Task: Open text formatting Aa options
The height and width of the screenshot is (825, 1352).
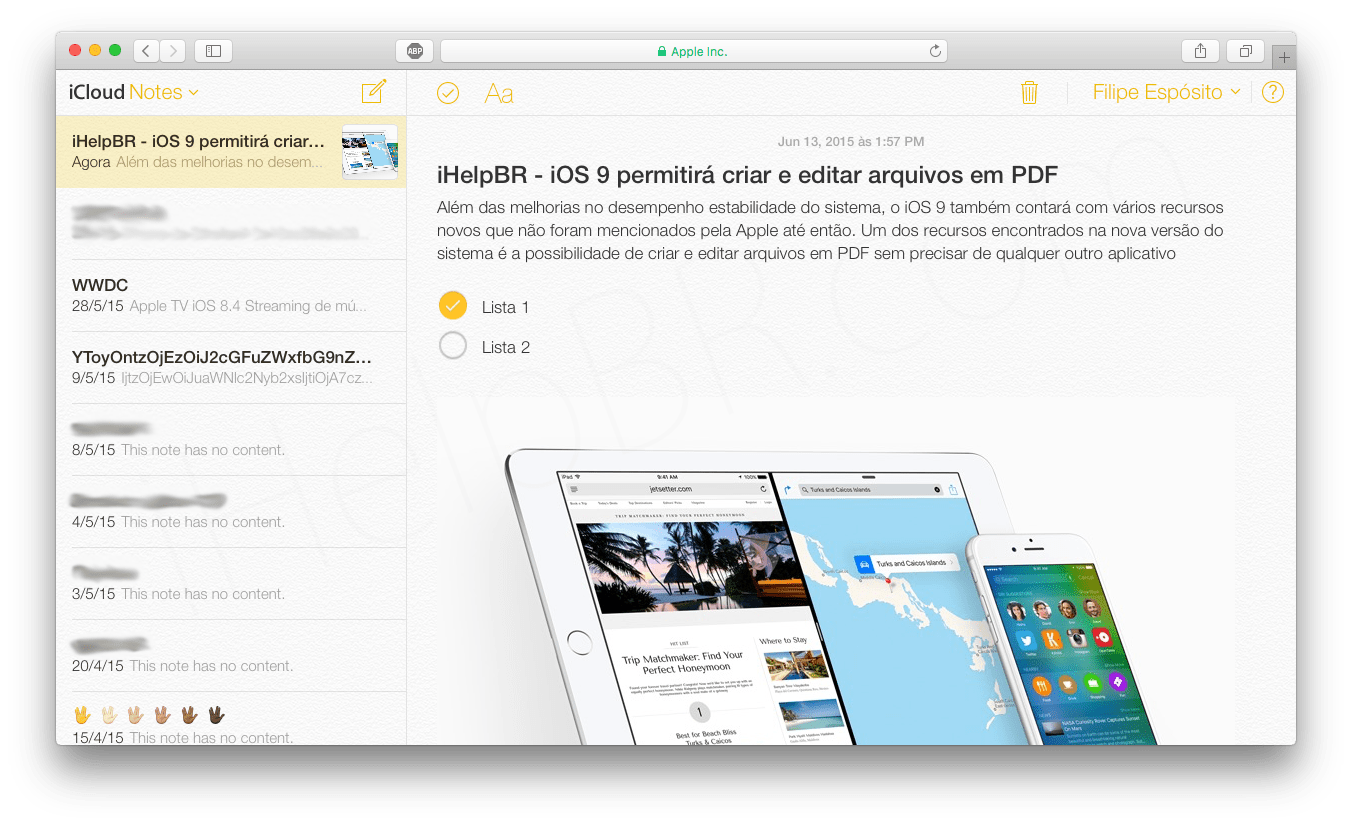Action: (x=498, y=93)
